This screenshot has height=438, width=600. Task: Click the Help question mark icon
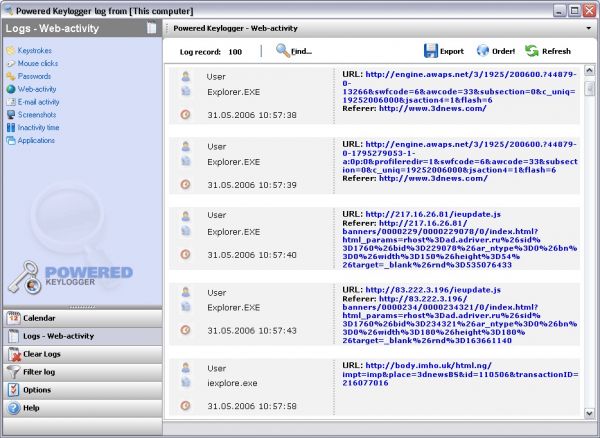pyautogui.click(x=13, y=408)
